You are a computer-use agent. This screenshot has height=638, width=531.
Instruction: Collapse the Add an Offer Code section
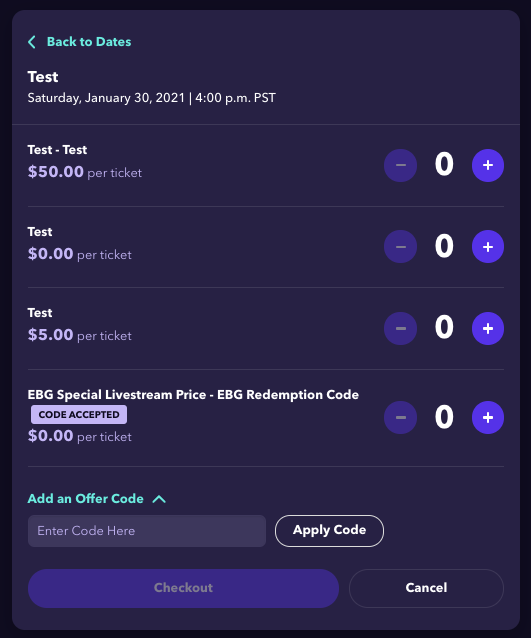coord(85,498)
